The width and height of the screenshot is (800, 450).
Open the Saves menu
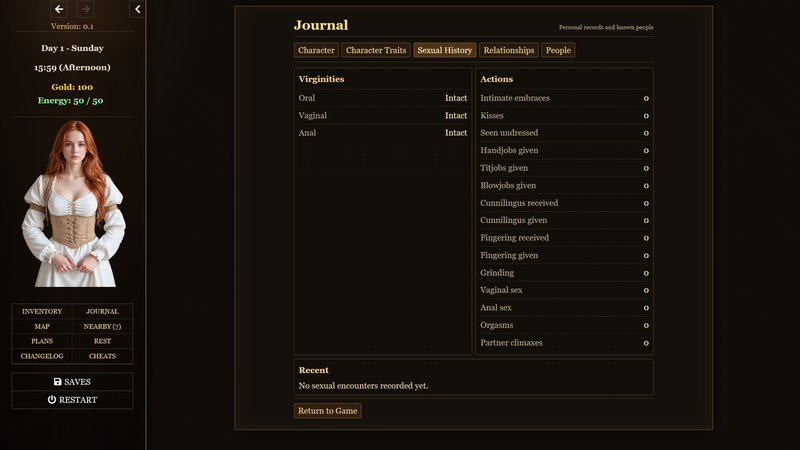72,382
